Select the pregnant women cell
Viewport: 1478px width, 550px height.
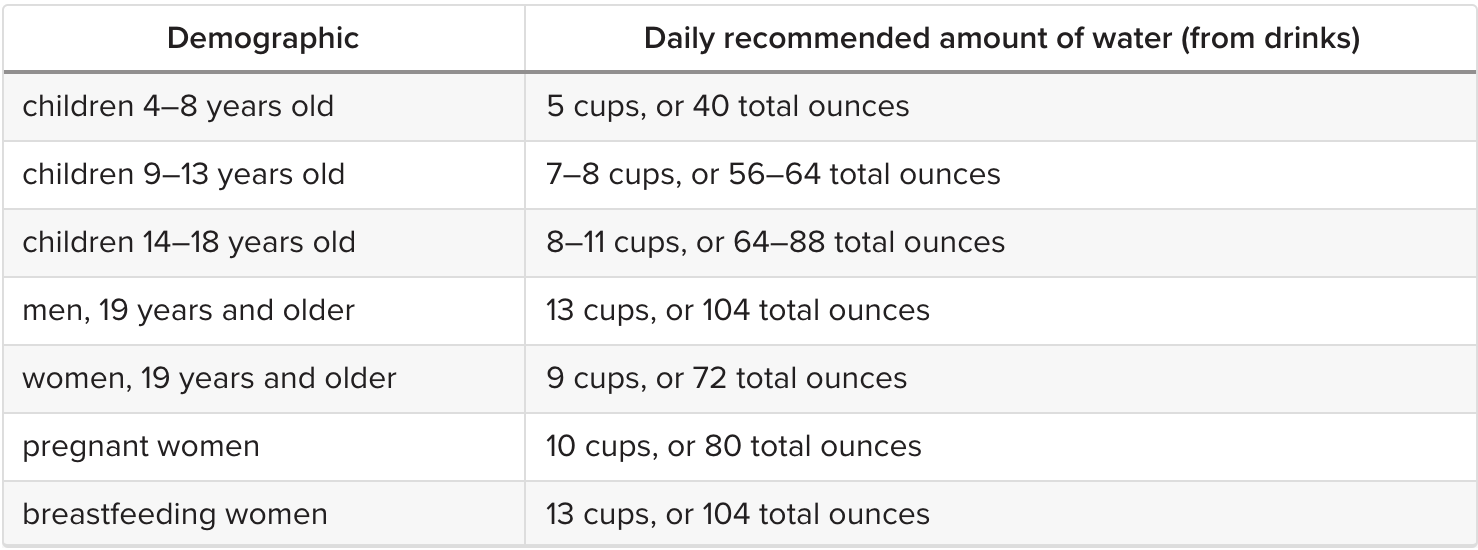click(x=263, y=447)
